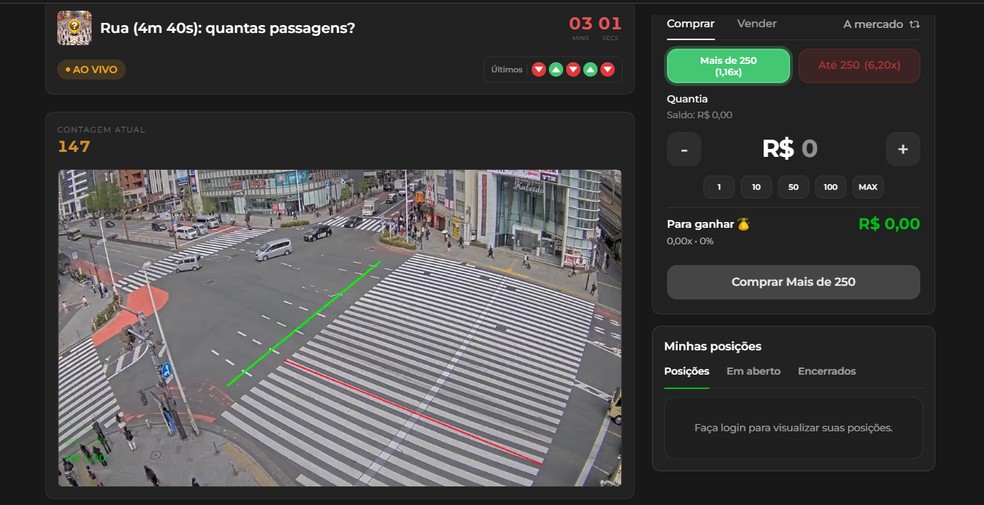Click the first red down-arrow result indicator
This screenshot has width=984, height=505.
tap(539, 69)
